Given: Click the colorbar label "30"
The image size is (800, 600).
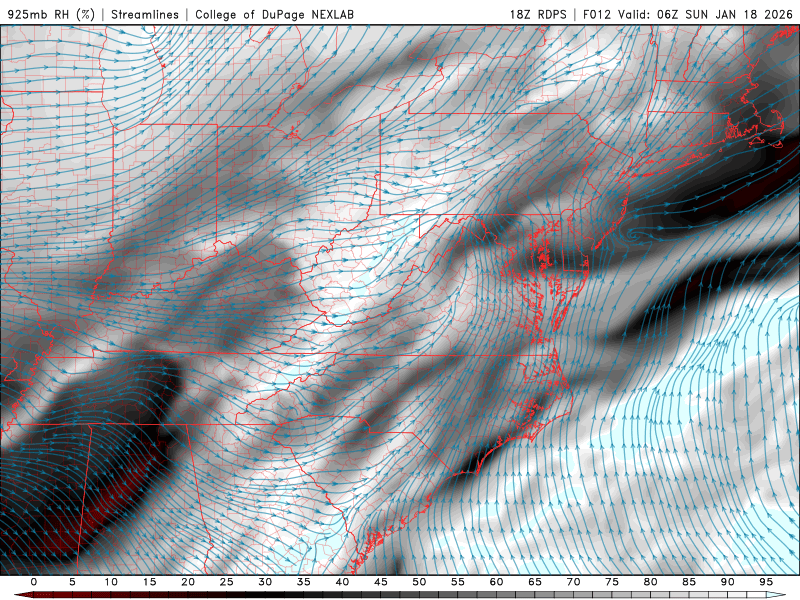Looking at the screenshot, I should (265, 582).
